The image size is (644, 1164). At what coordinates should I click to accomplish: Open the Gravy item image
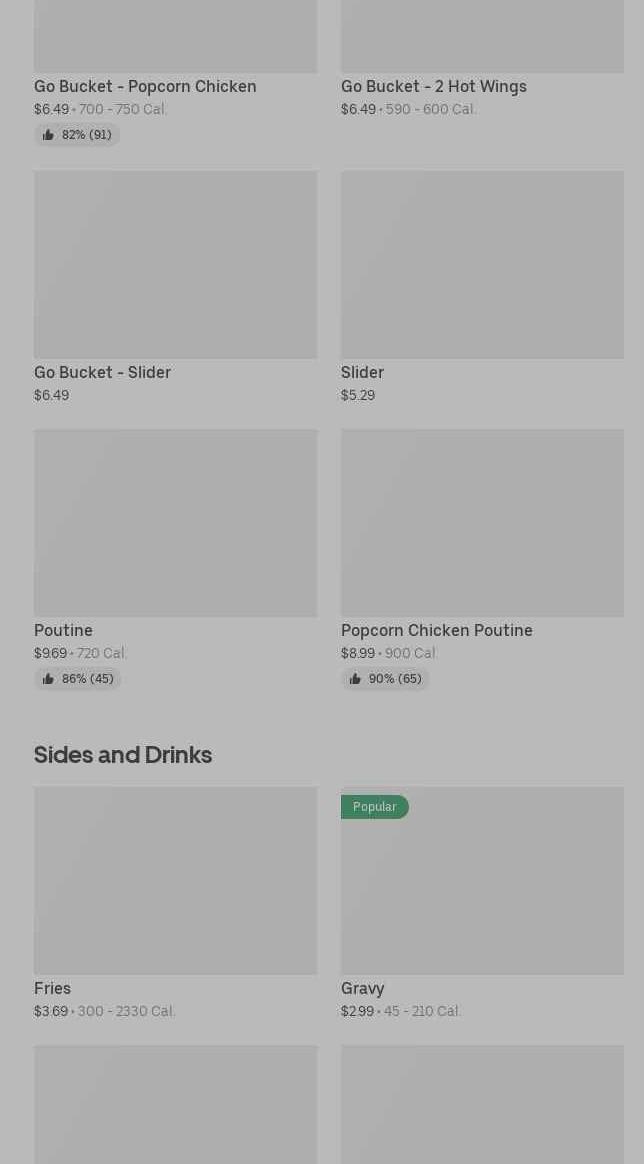pos(482,890)
